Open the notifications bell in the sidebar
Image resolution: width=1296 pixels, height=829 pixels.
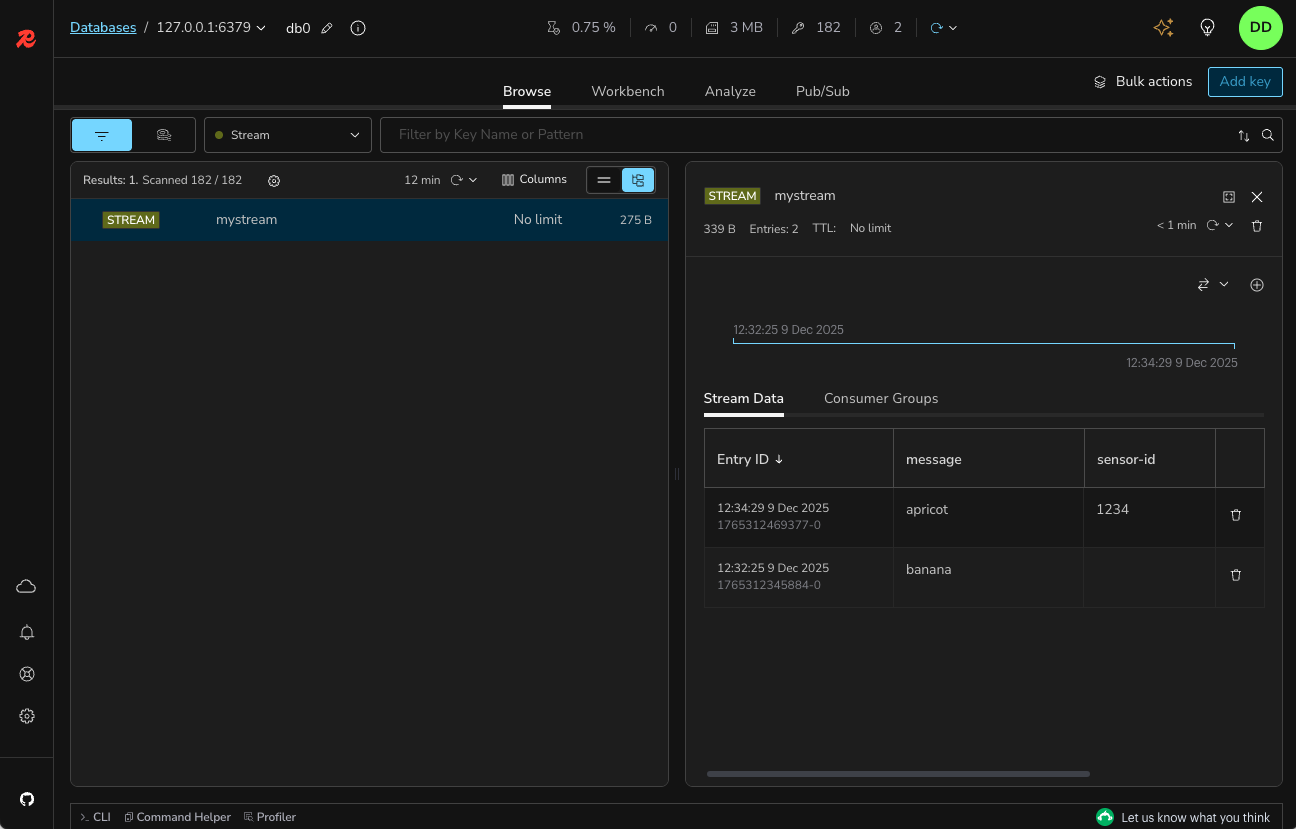coord(27,632)
